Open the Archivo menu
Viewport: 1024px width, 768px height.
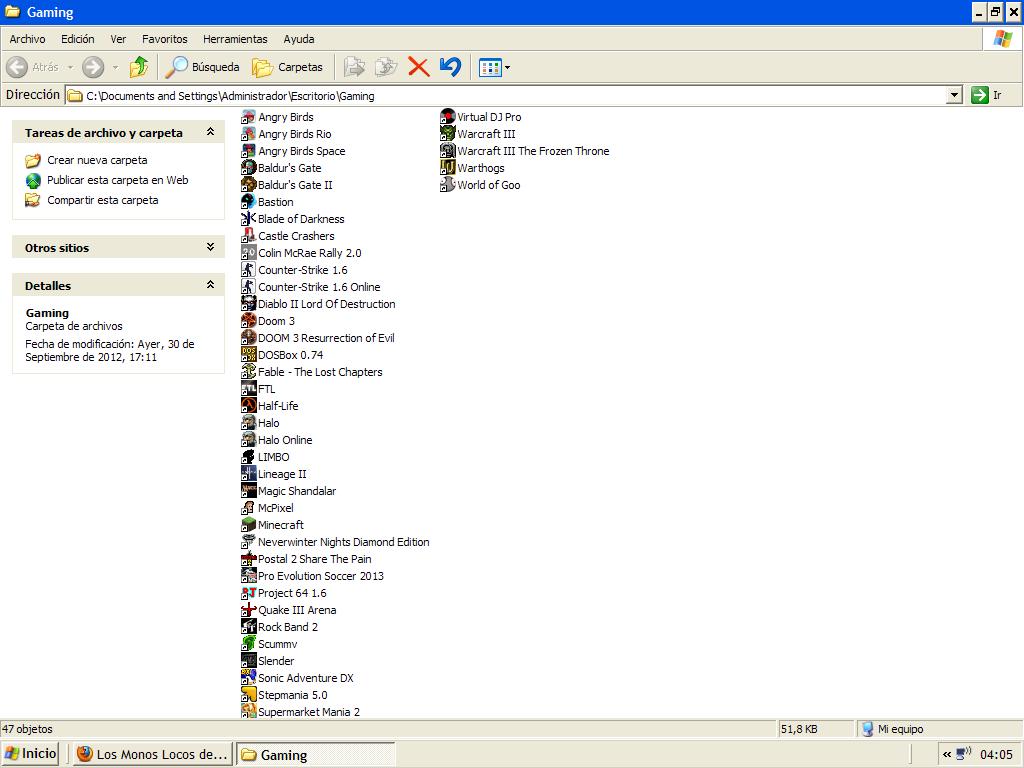point(27,39)
